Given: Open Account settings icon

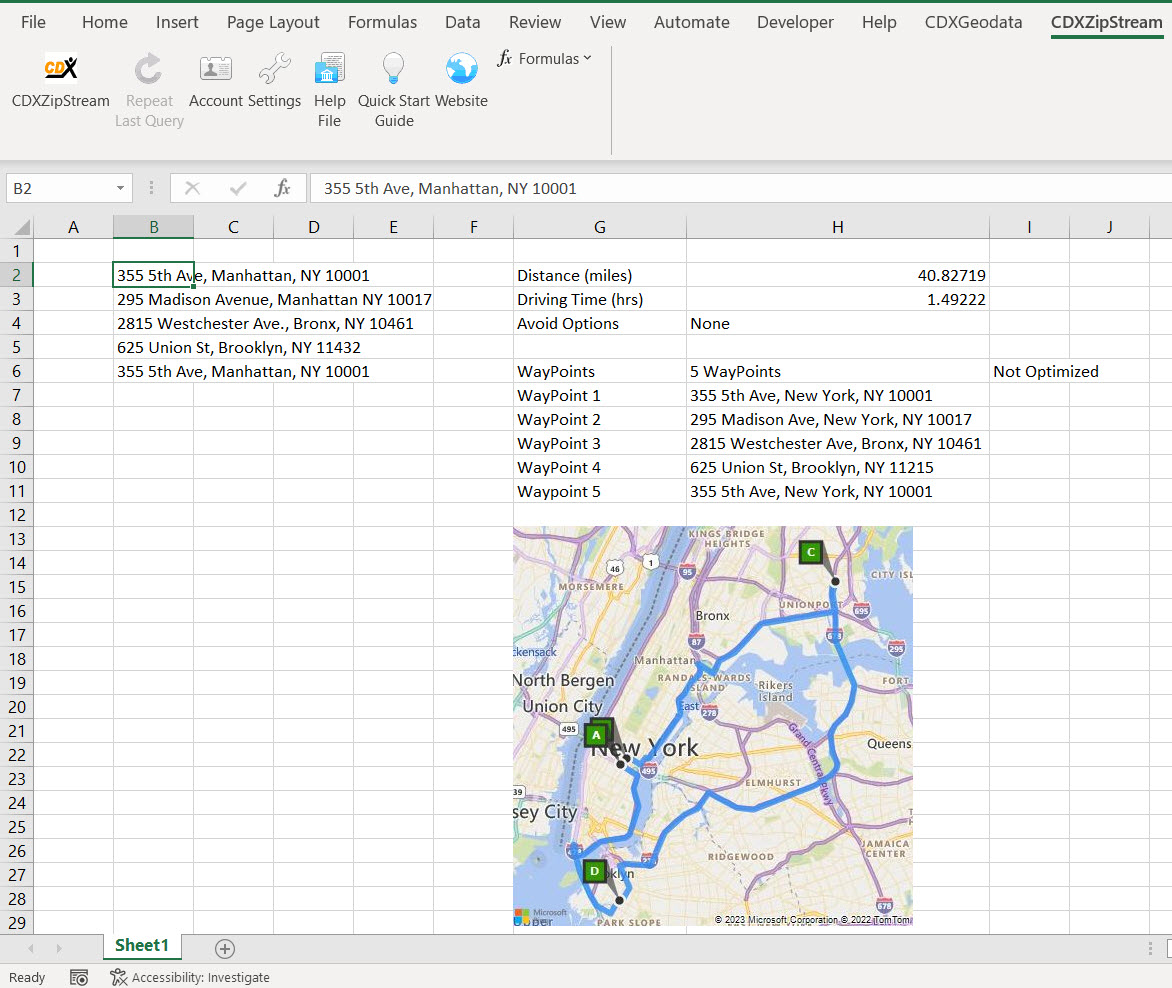Looking at the screenshot, I should pyautogui.click(x=216, y=68).
